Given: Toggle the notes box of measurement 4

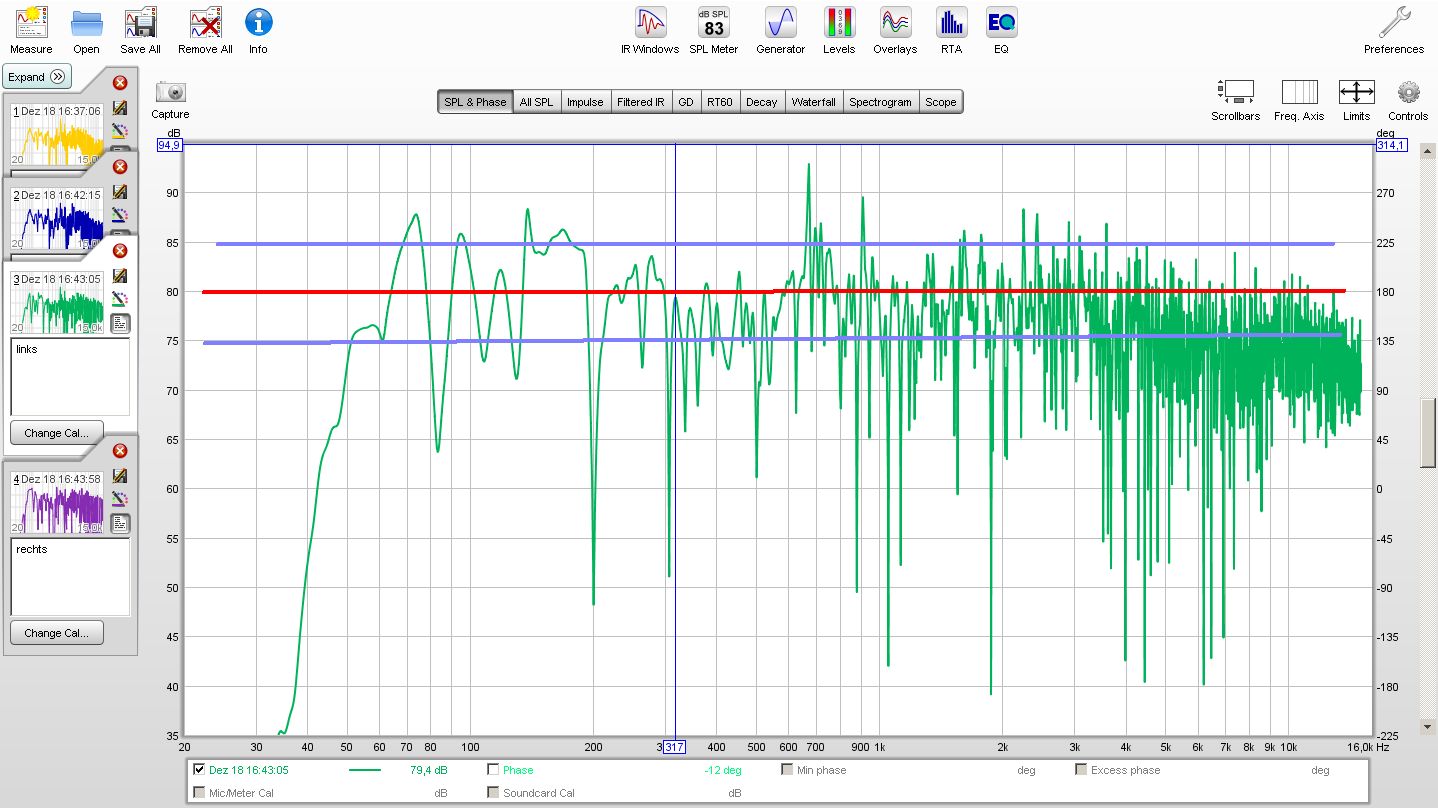Looking at the screenshot, I should click(x=120, y=522).
